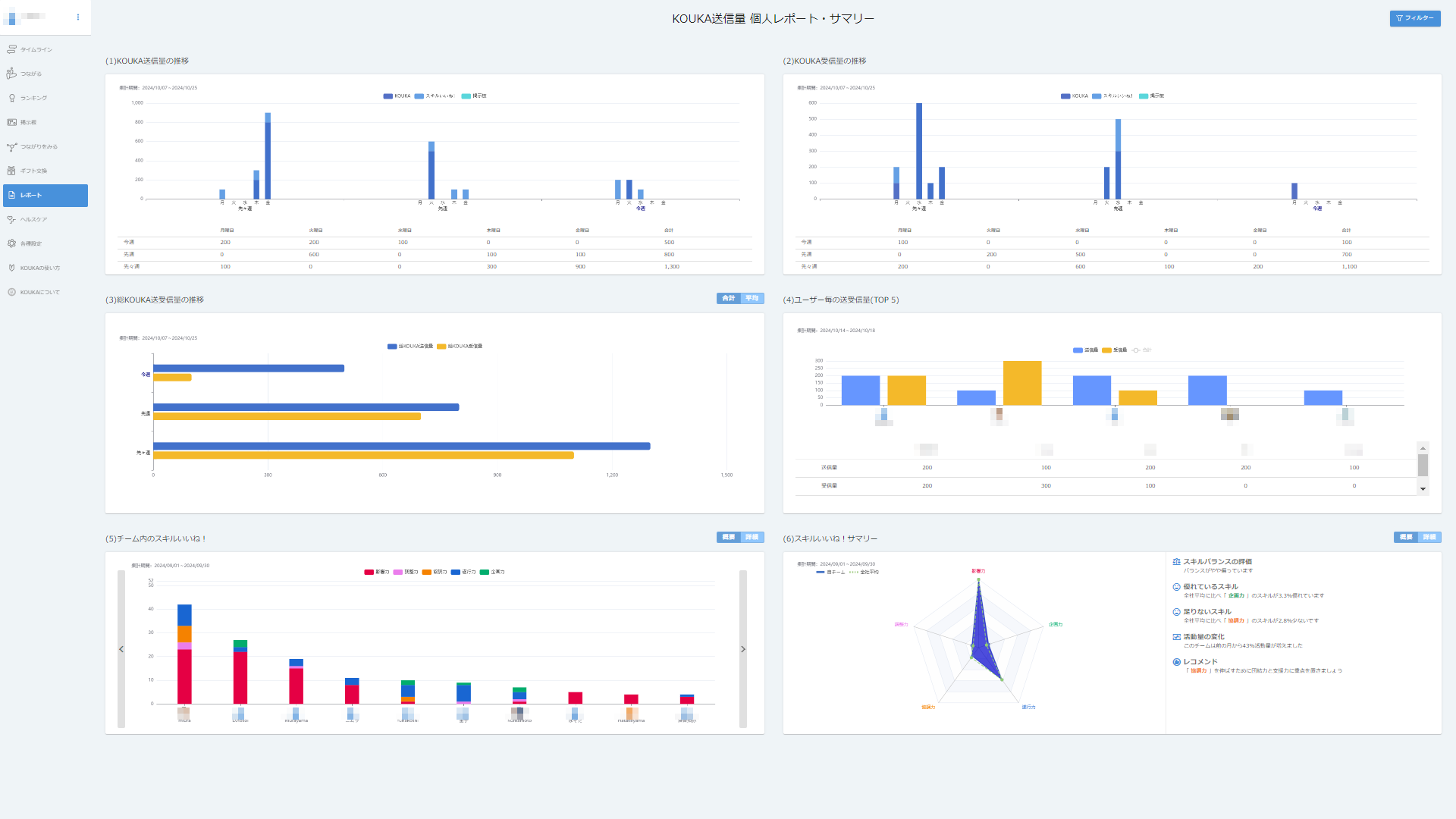The image size is (1456, 819).
Task: Open the つながる sidebar icon
Action: coord(11,74)
